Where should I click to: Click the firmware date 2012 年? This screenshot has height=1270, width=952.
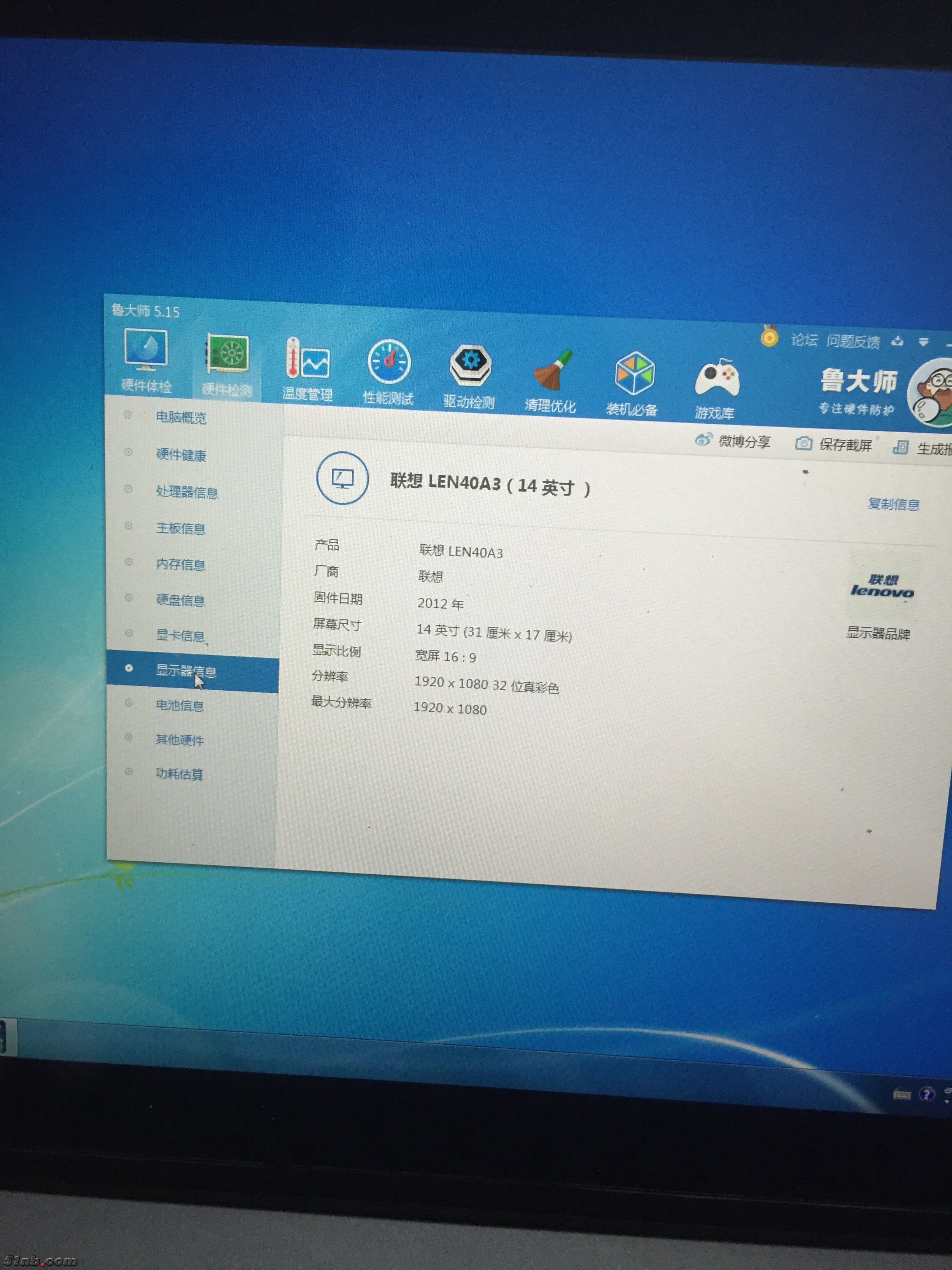441,603
